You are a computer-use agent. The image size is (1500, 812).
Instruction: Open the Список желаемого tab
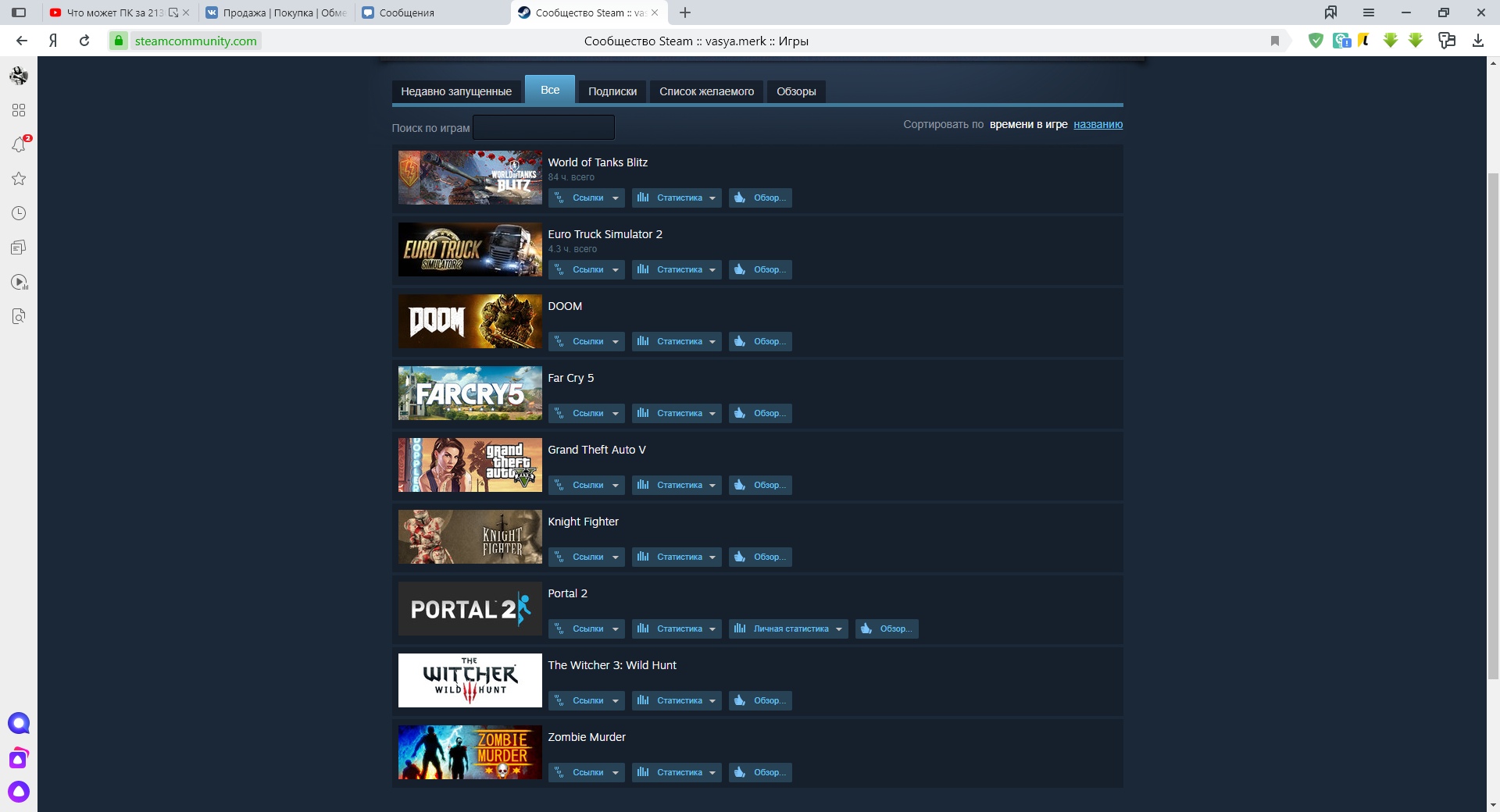click(x=706, y=91)
